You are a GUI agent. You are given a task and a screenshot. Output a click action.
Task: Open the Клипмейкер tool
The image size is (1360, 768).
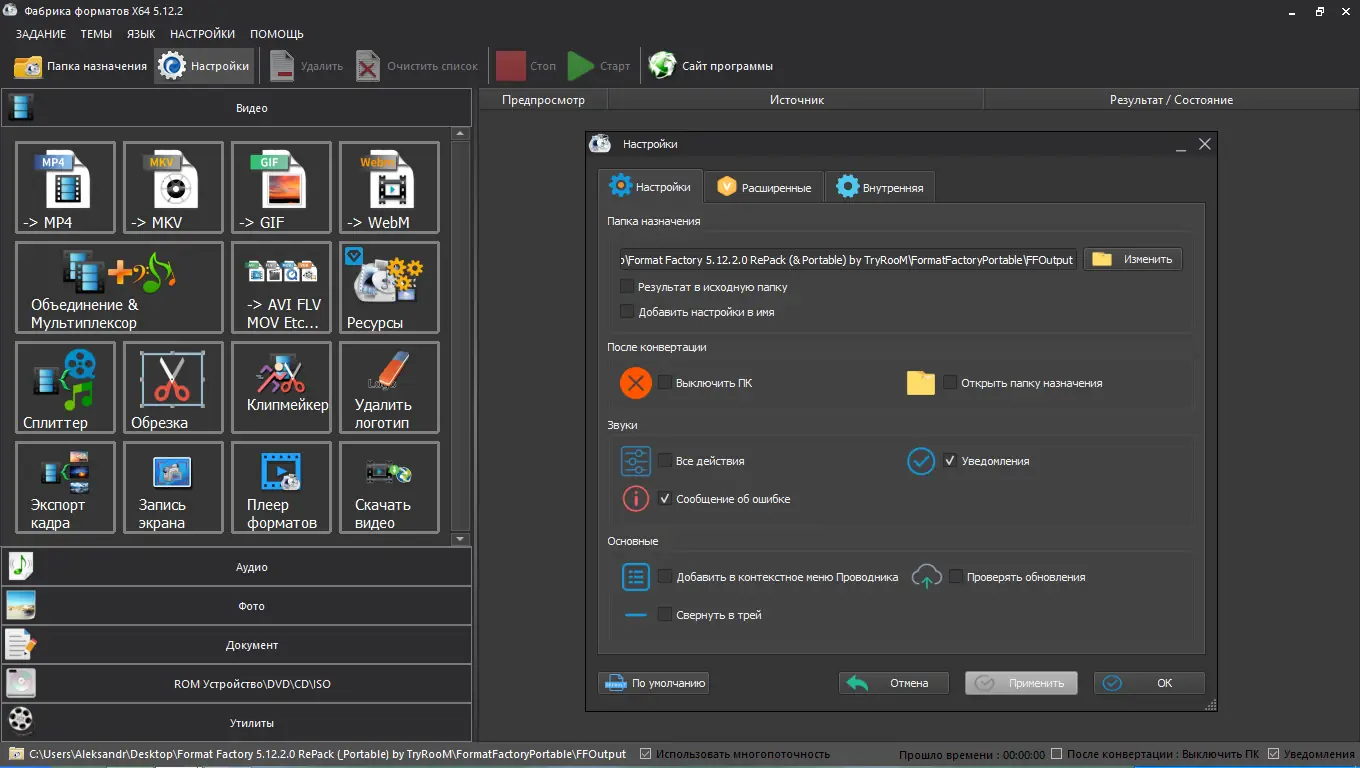click(282, 388)
